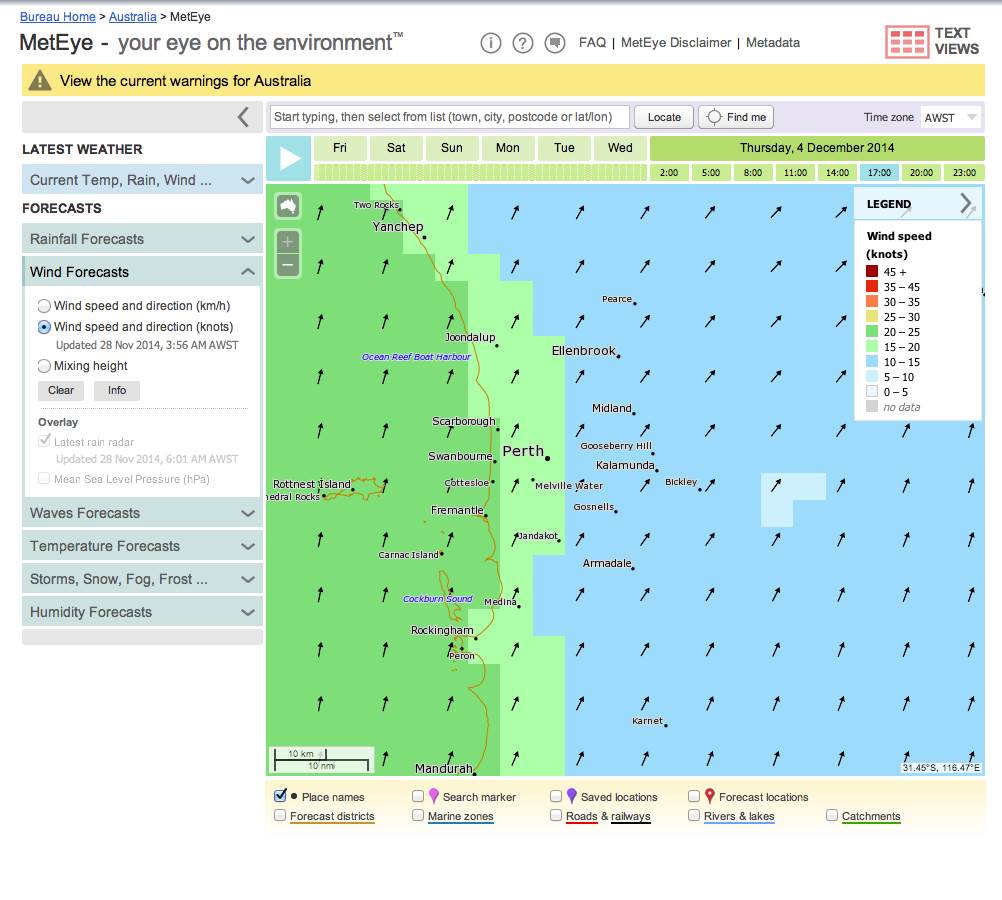The image size is (1002, 900).
Task: Select the Mixing height option
Action: (44, 366)
